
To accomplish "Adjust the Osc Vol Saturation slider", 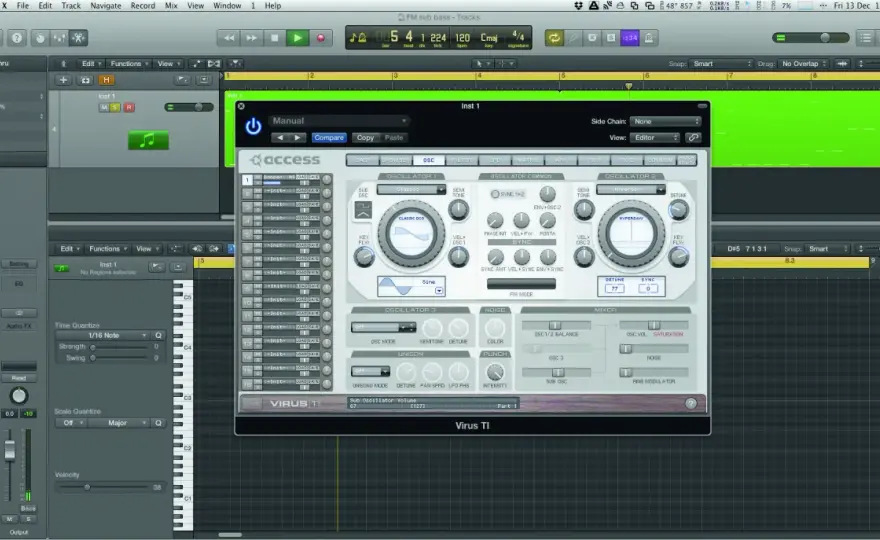I will pyautogui.click(x=654, y=326).
